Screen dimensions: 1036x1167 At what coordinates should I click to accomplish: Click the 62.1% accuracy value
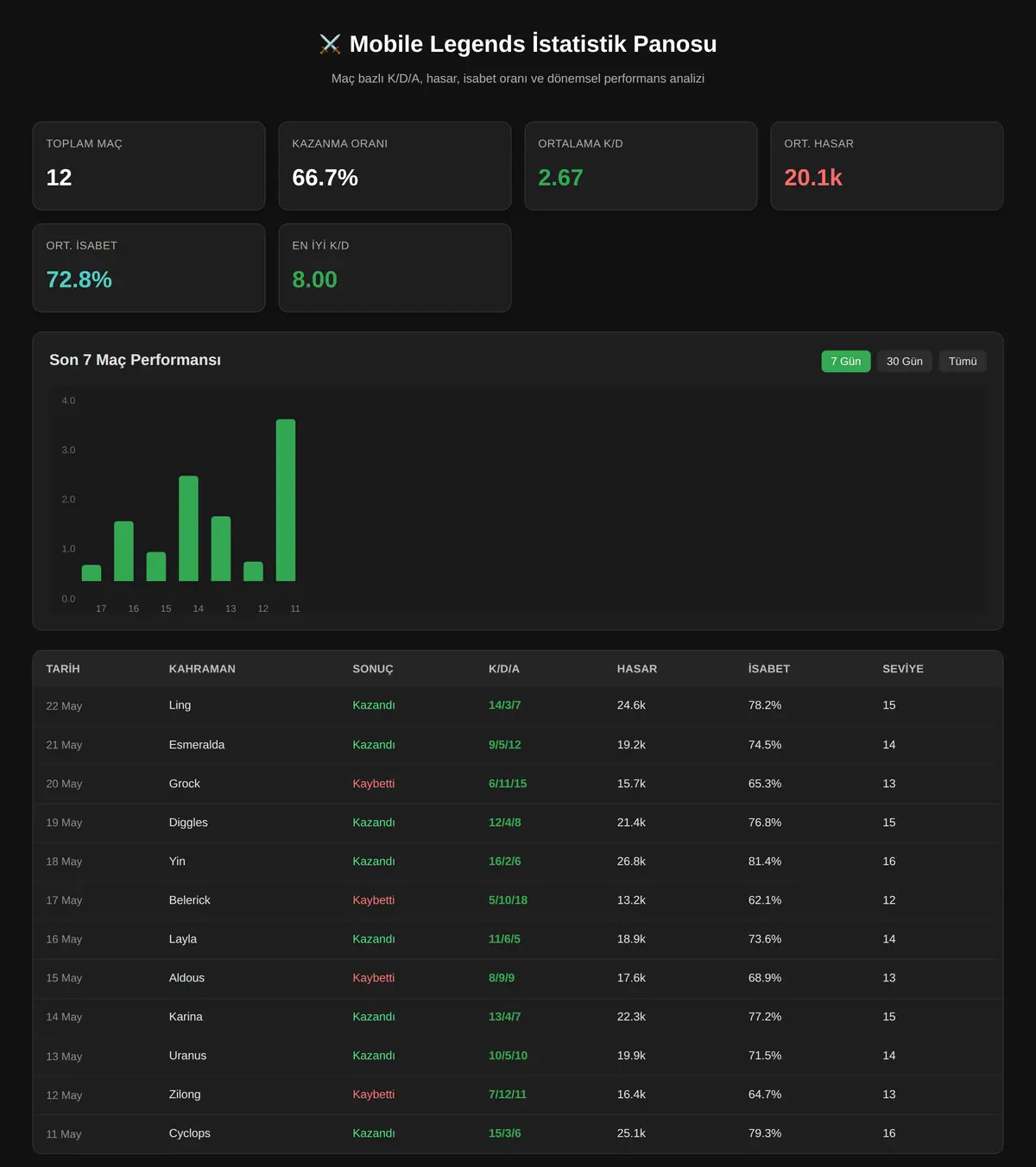[x=765, y=900]
